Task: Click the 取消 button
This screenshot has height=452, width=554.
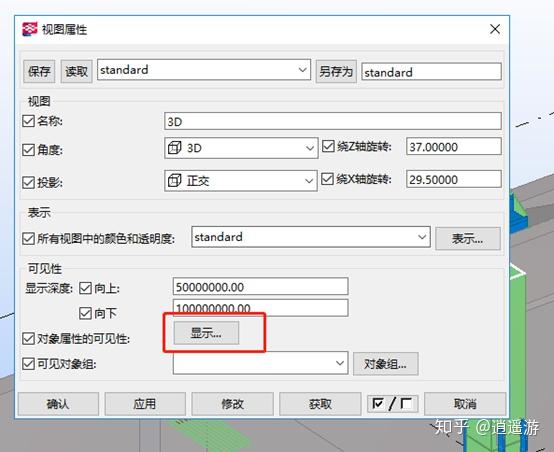Action: point(465,404)
